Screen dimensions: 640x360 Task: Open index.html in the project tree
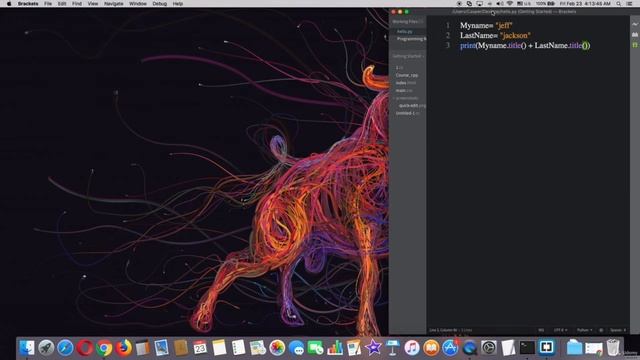point(406,83)
